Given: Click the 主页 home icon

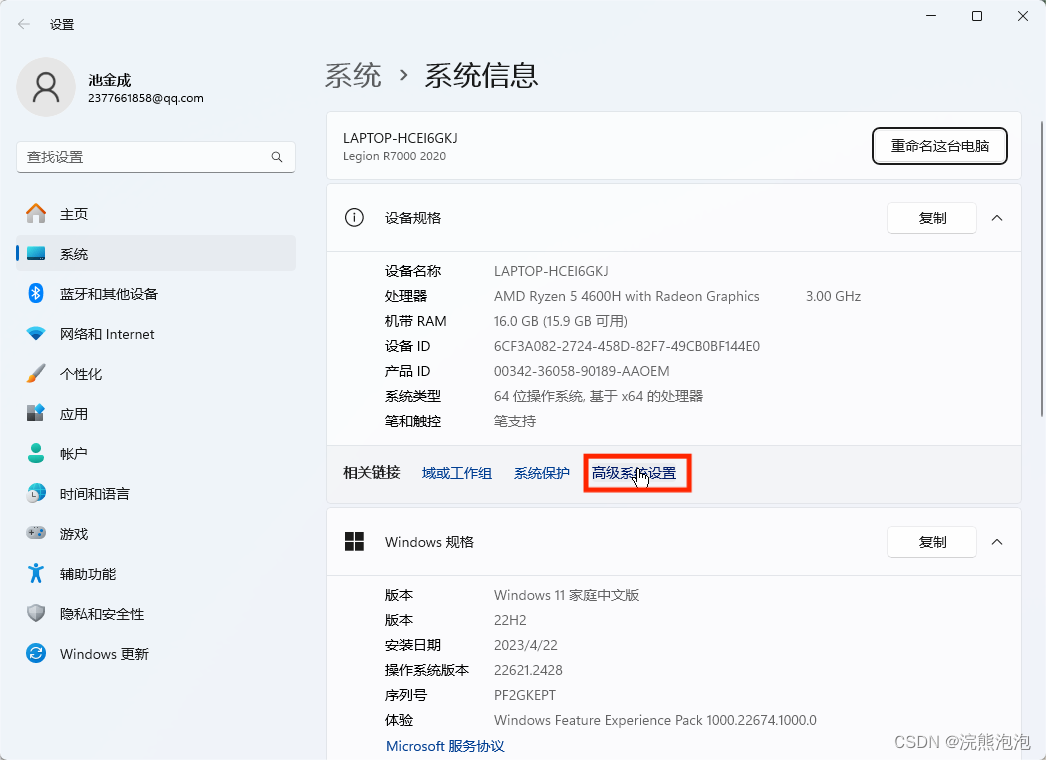Looking at the screenshot, I should 36,214.
